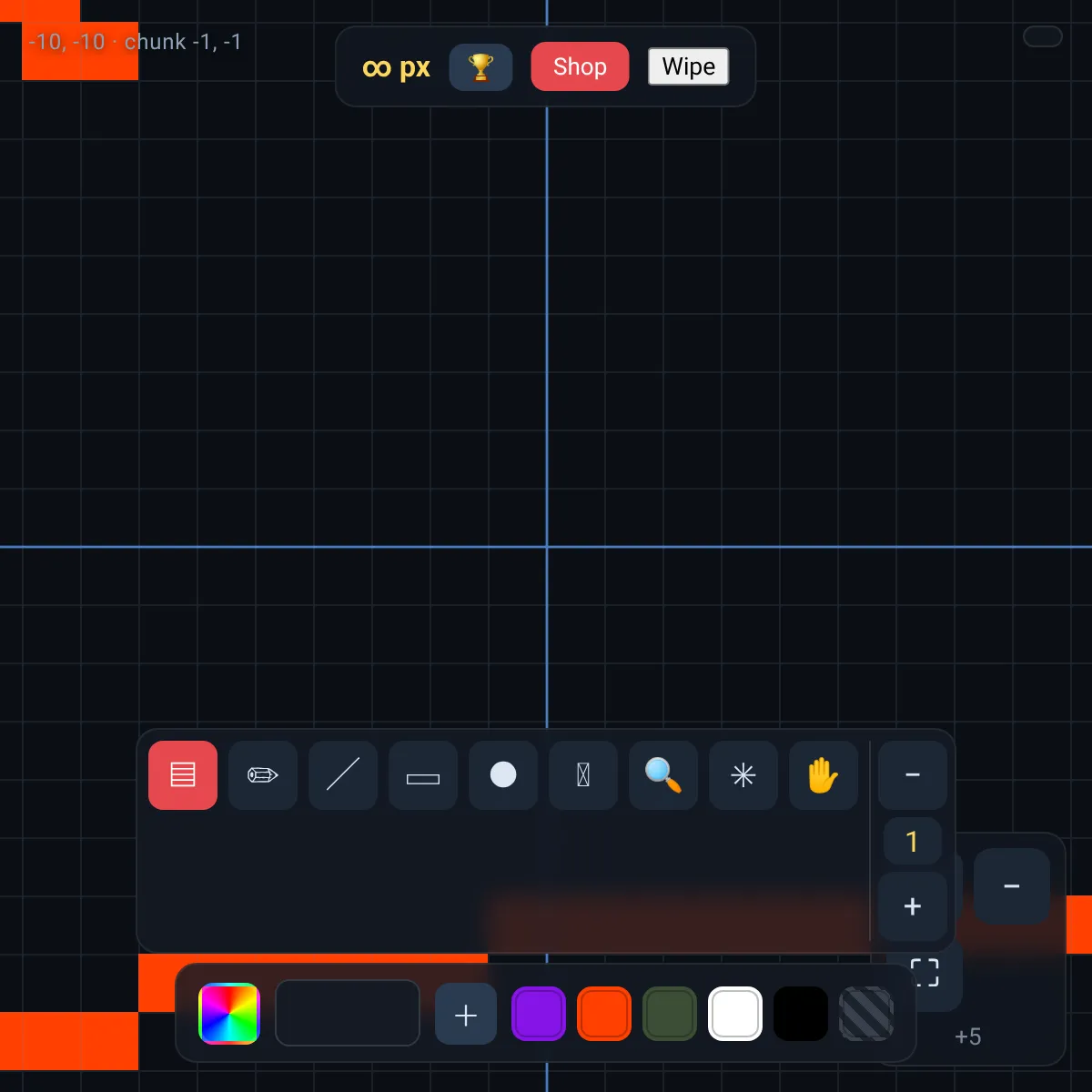Screen dimensions: 1092x1092
Task: Click the corner-brackets fit-view icon
Action: tap(925, 973)
